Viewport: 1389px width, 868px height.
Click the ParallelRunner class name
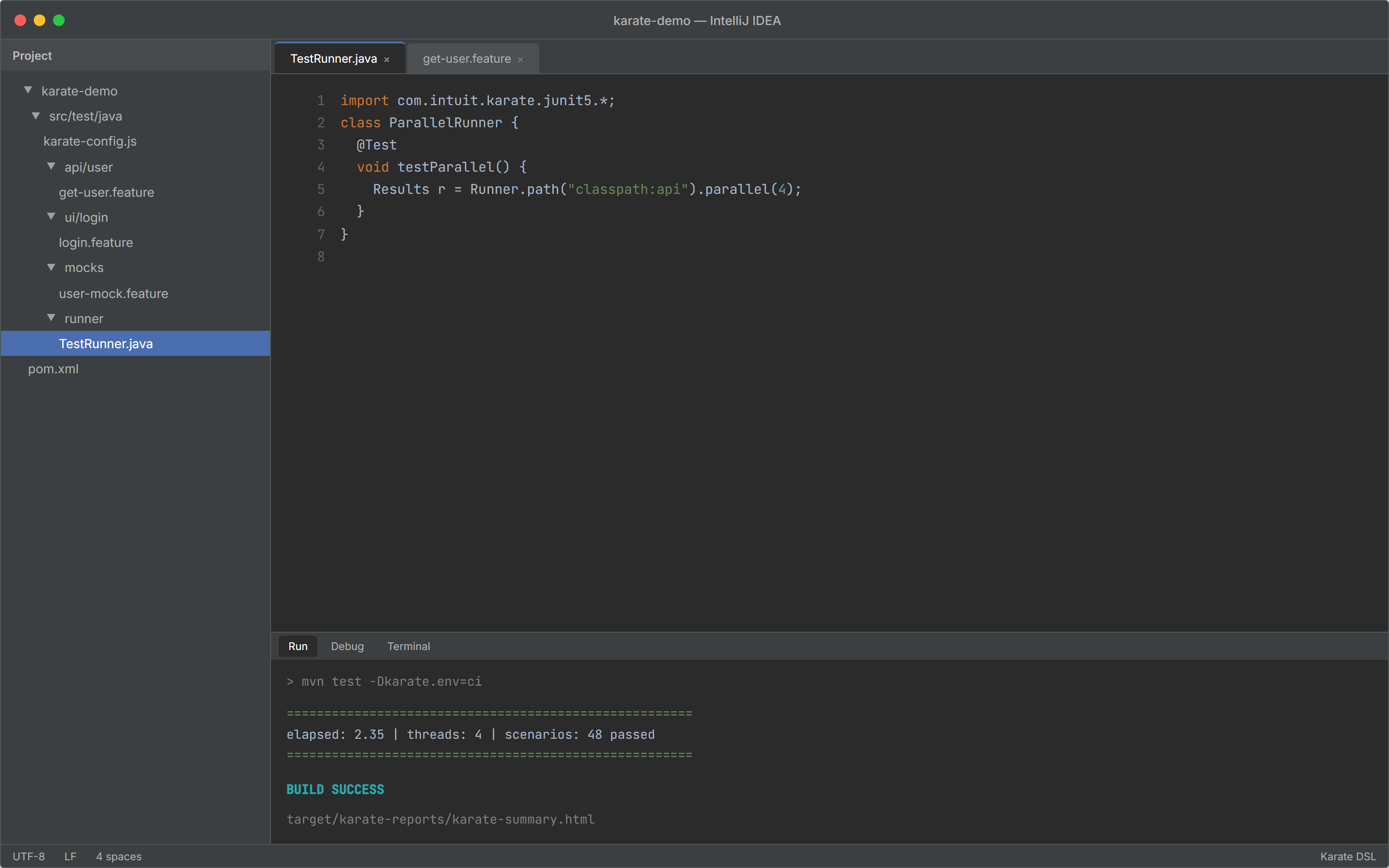[446, 123]
